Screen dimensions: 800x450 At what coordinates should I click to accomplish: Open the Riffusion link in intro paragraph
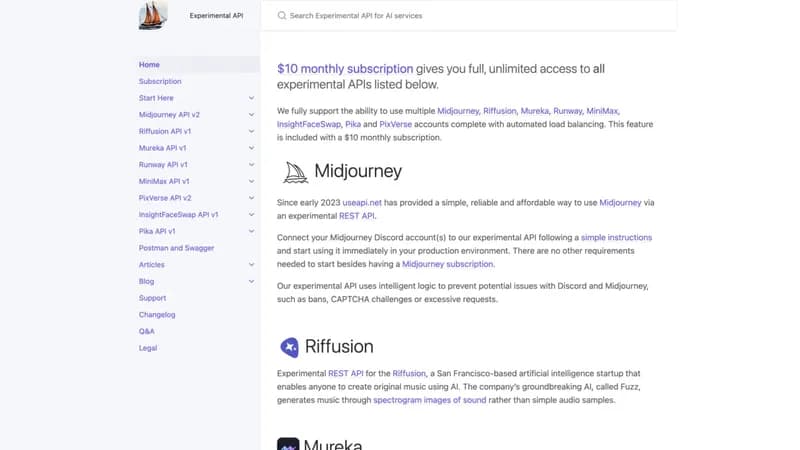499,111
